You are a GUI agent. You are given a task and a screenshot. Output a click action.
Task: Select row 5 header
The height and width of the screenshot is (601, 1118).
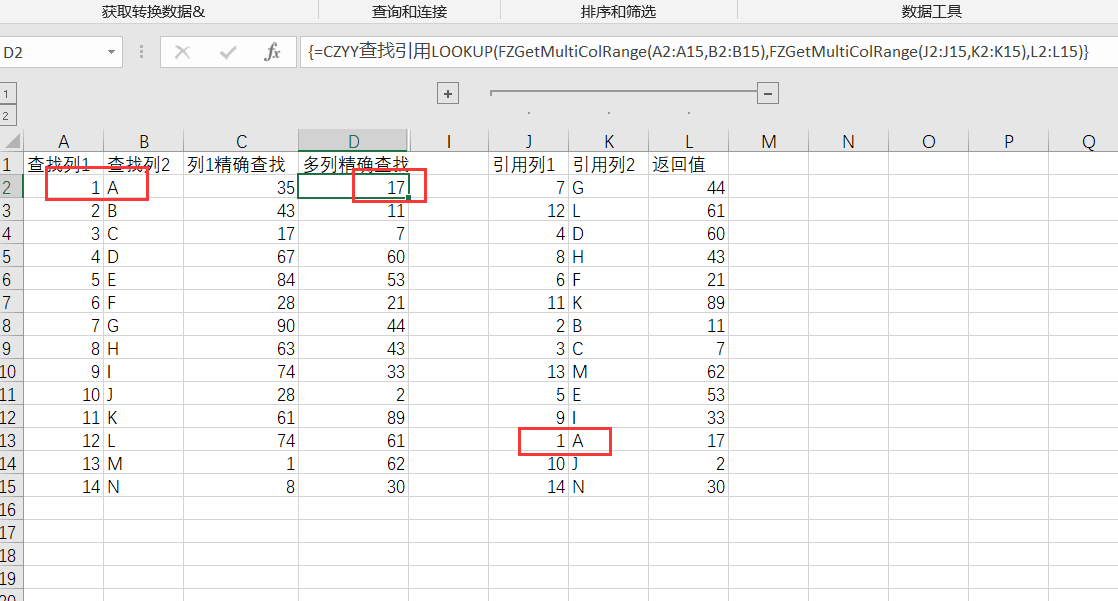[x=11, y=257]
